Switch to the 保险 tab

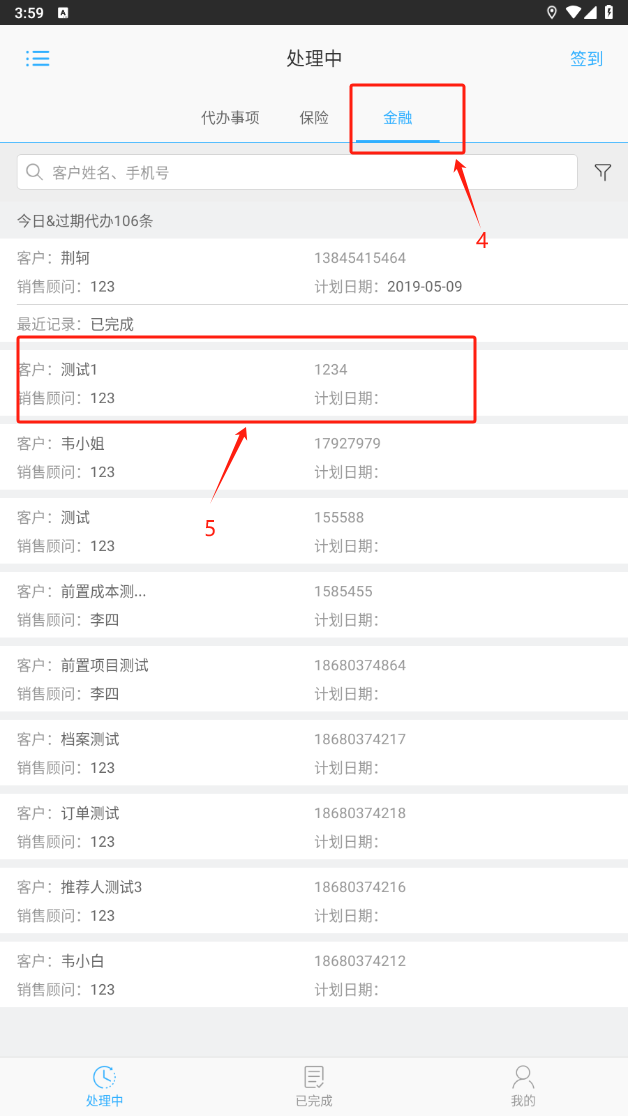314,117
